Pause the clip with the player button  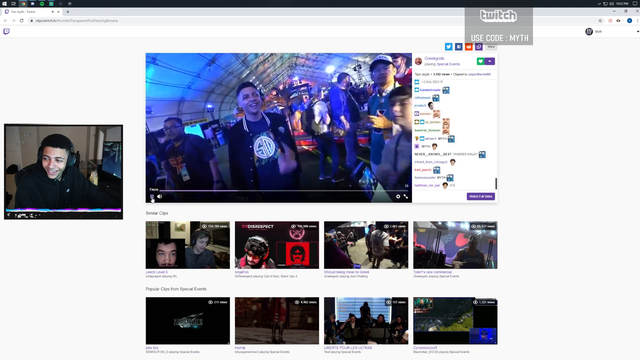[x=152, y=197]
